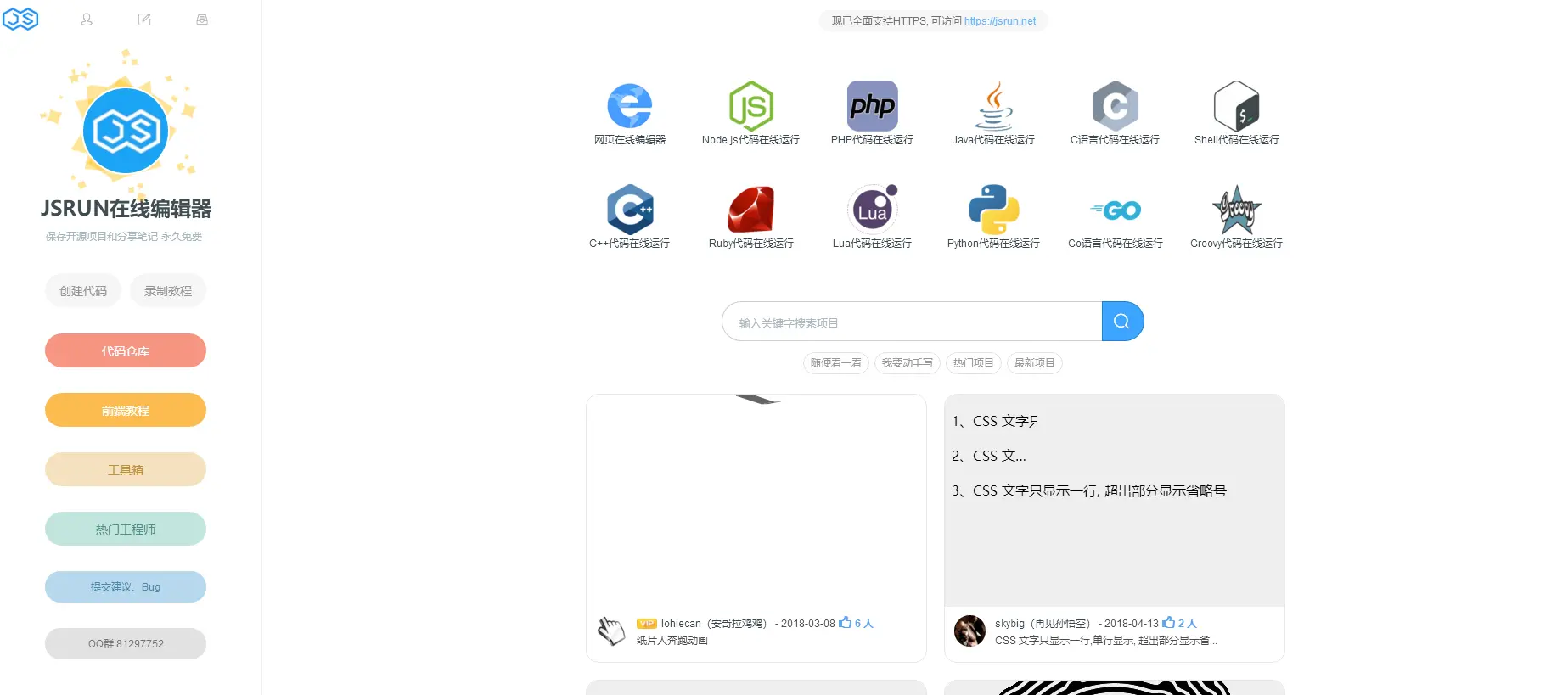Click the Go语言代码在线运行 label
1568x695 pixels.
(1116, 244)
